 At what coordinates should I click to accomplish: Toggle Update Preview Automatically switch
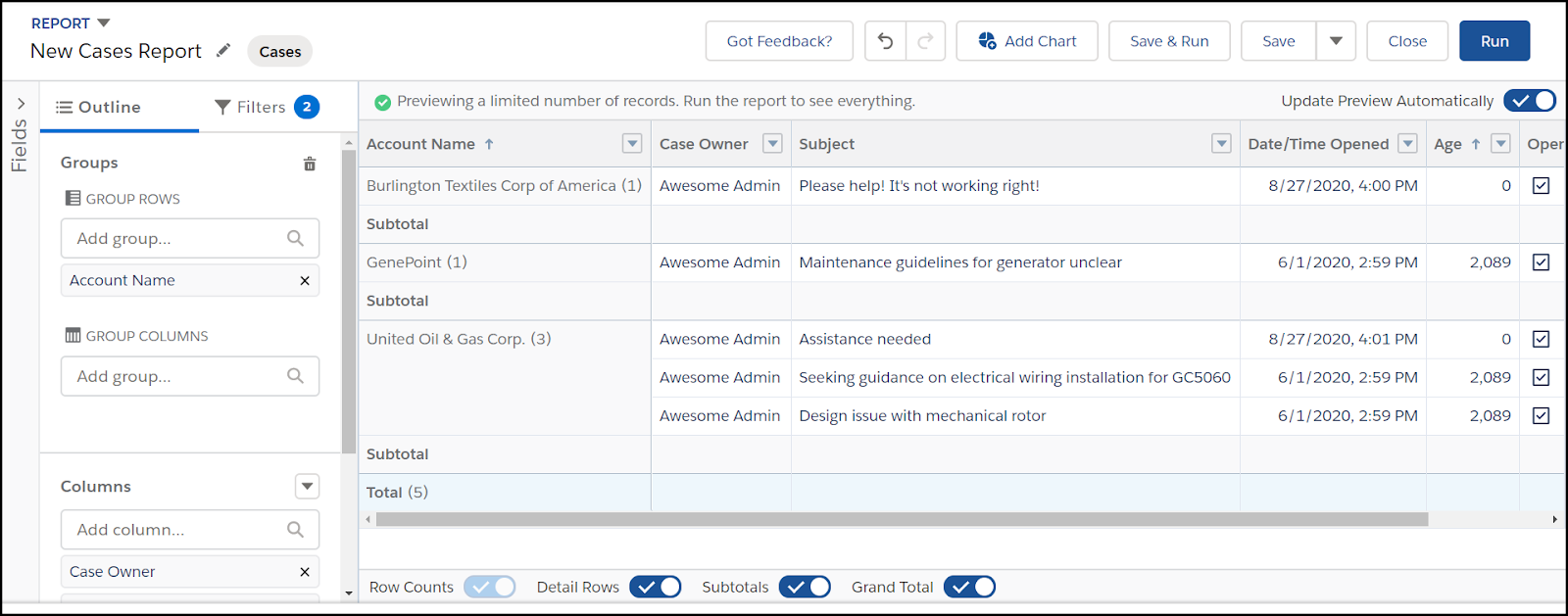point(1530,101)
